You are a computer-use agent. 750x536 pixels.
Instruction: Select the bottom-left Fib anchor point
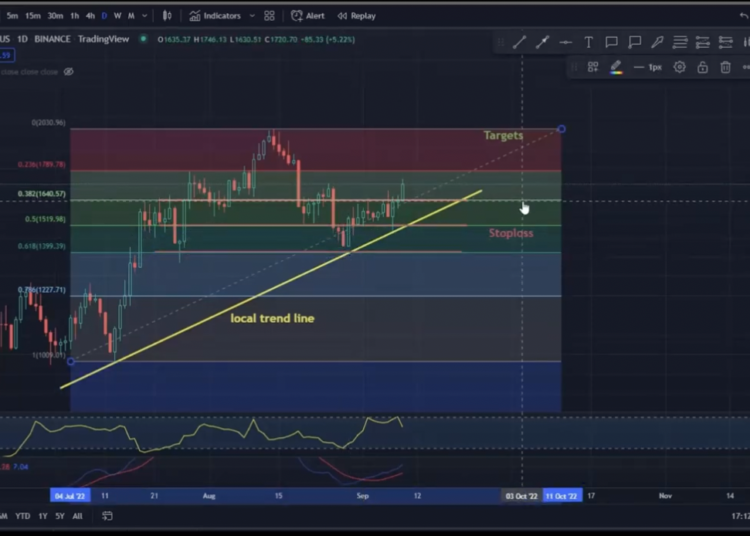click(71, 361)
